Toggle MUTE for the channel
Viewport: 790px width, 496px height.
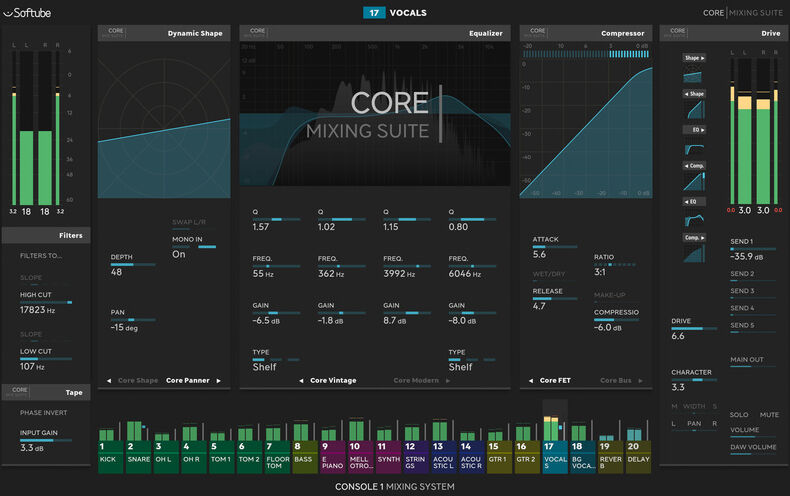(x=769, y=414)
